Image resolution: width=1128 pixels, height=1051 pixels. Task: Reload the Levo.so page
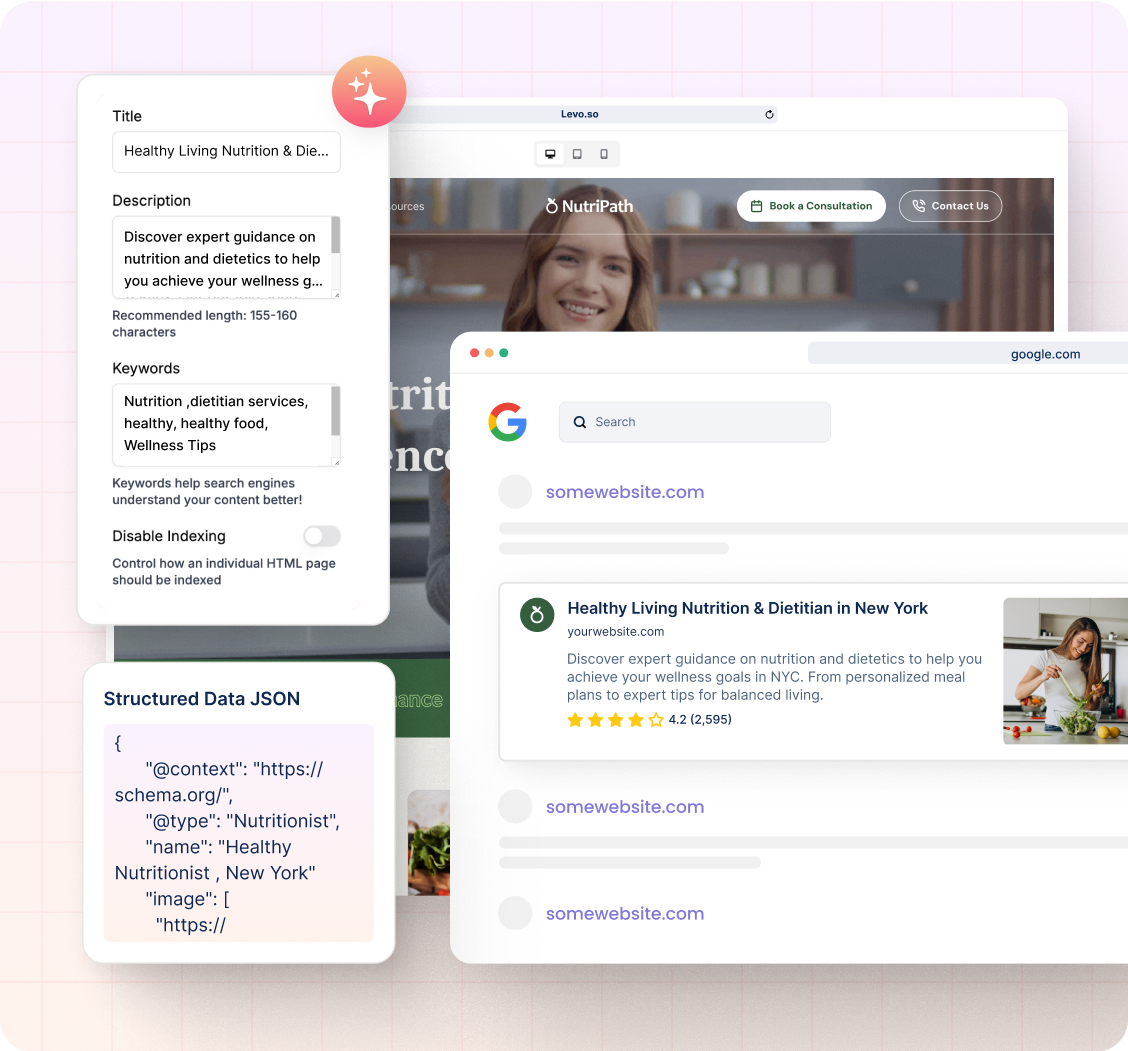tap(769, 115)
